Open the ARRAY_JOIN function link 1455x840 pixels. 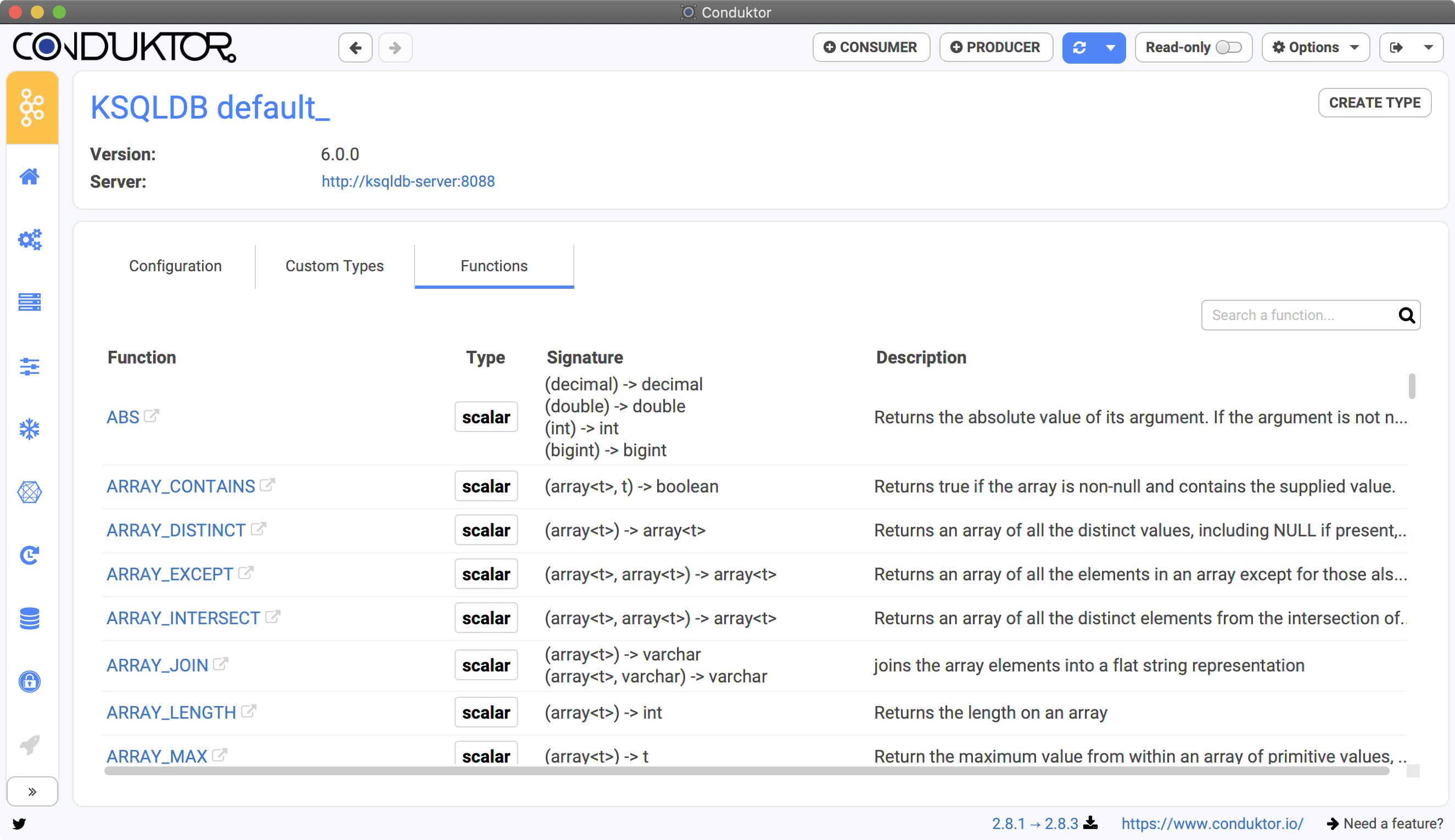[x=158, y=665]
